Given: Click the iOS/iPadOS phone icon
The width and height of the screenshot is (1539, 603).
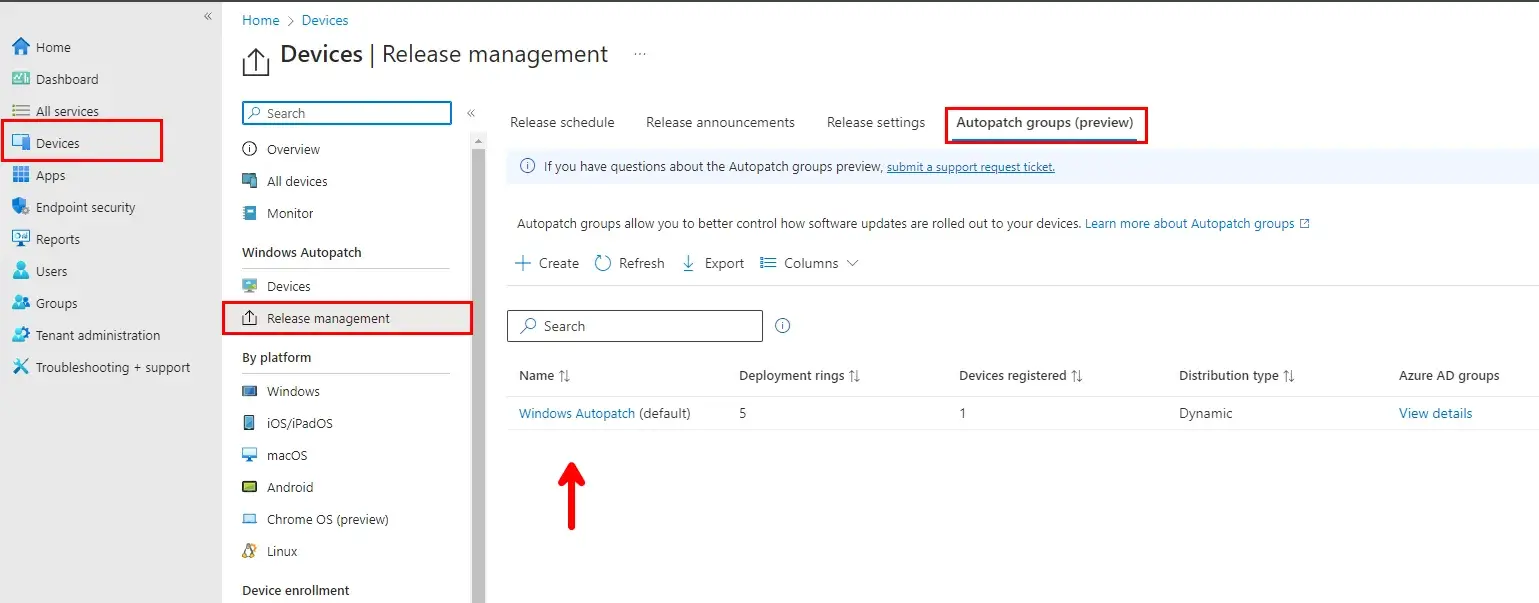Looking at the screenshot, I should (250, 423).
